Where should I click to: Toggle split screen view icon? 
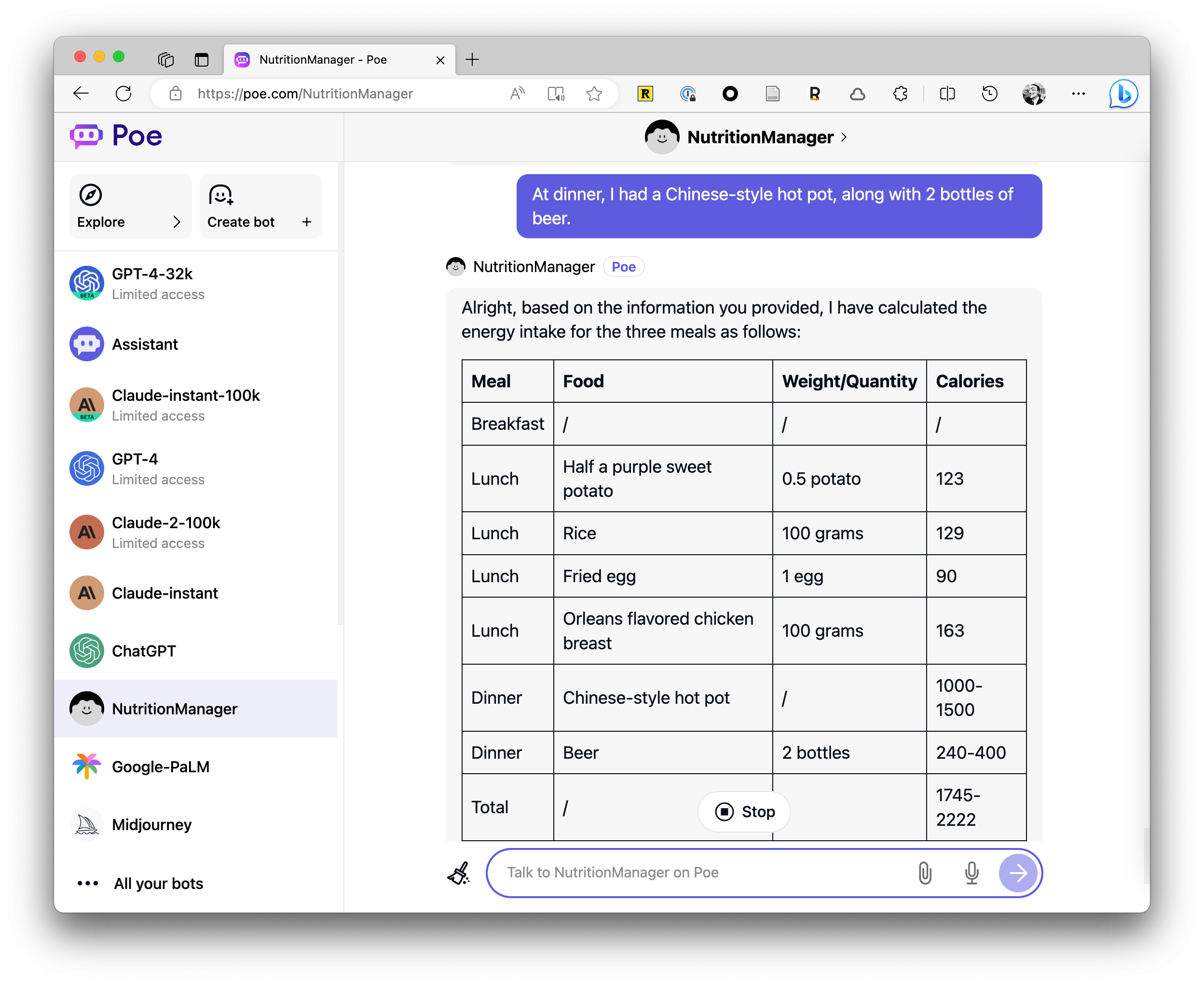(947, 94)
